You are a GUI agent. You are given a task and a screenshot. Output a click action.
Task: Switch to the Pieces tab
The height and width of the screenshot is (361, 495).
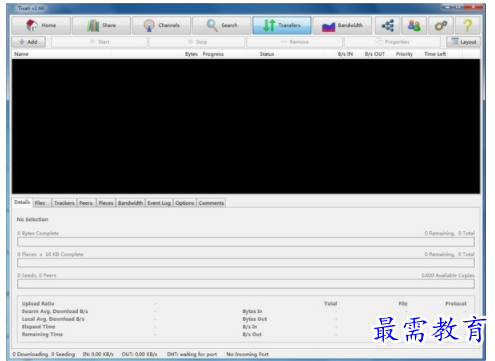pyautogui.click(x=106, y=203)
